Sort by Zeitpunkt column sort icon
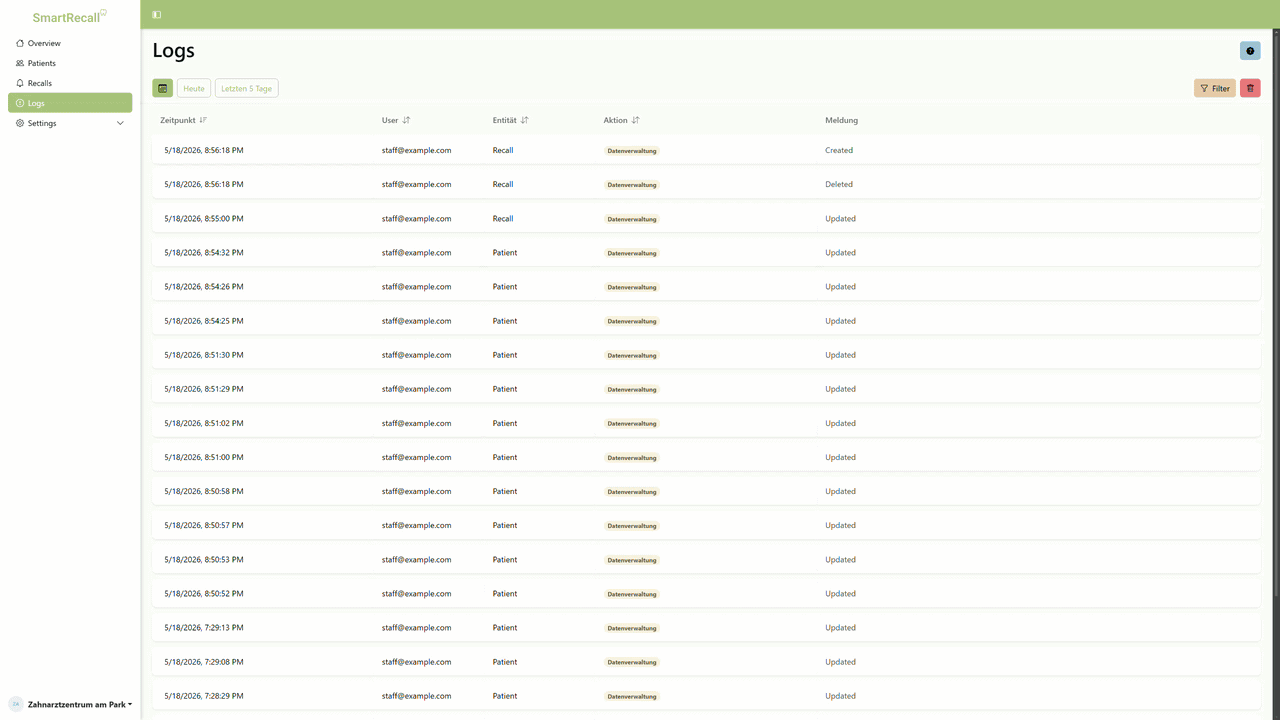 pyautogui.click(x=203, y=120)
